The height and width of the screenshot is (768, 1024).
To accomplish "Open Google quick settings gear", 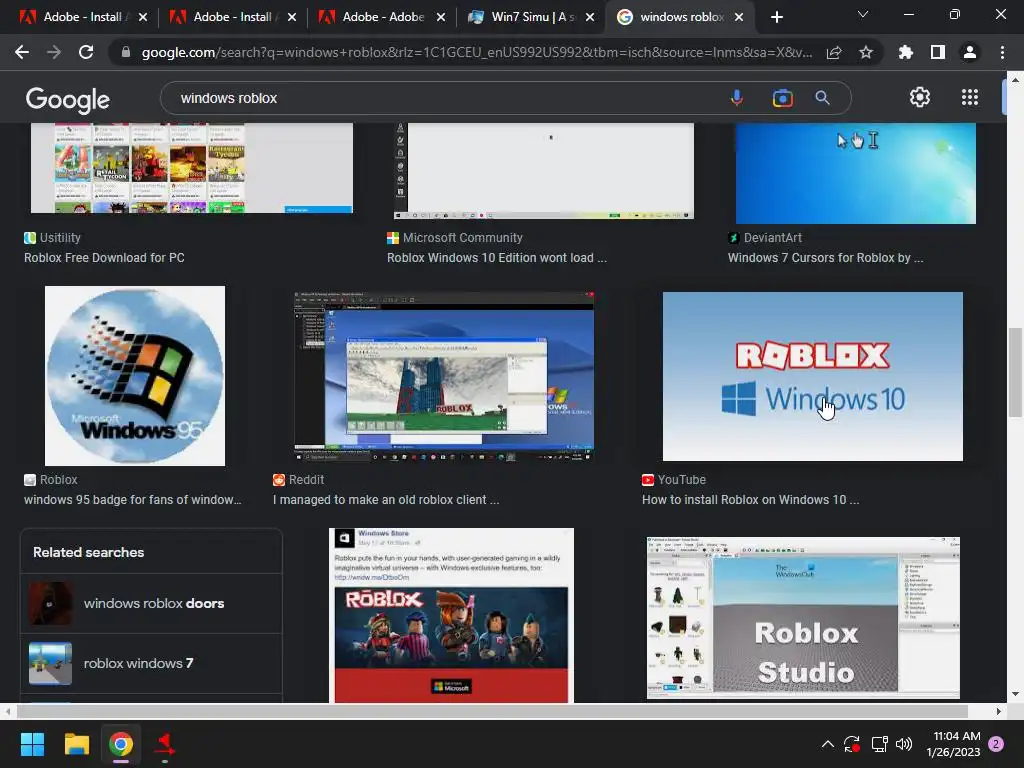I will 920,97.
